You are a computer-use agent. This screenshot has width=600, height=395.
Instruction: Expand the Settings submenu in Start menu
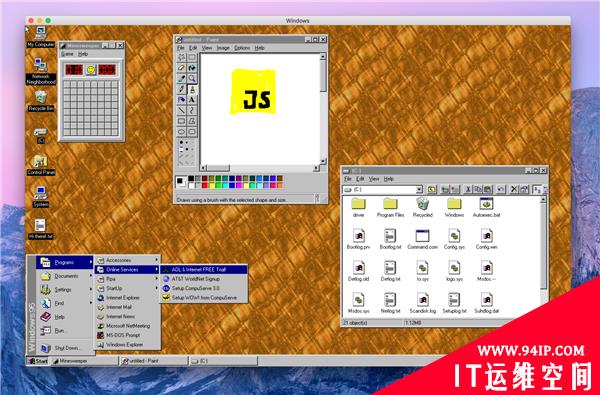65,290
